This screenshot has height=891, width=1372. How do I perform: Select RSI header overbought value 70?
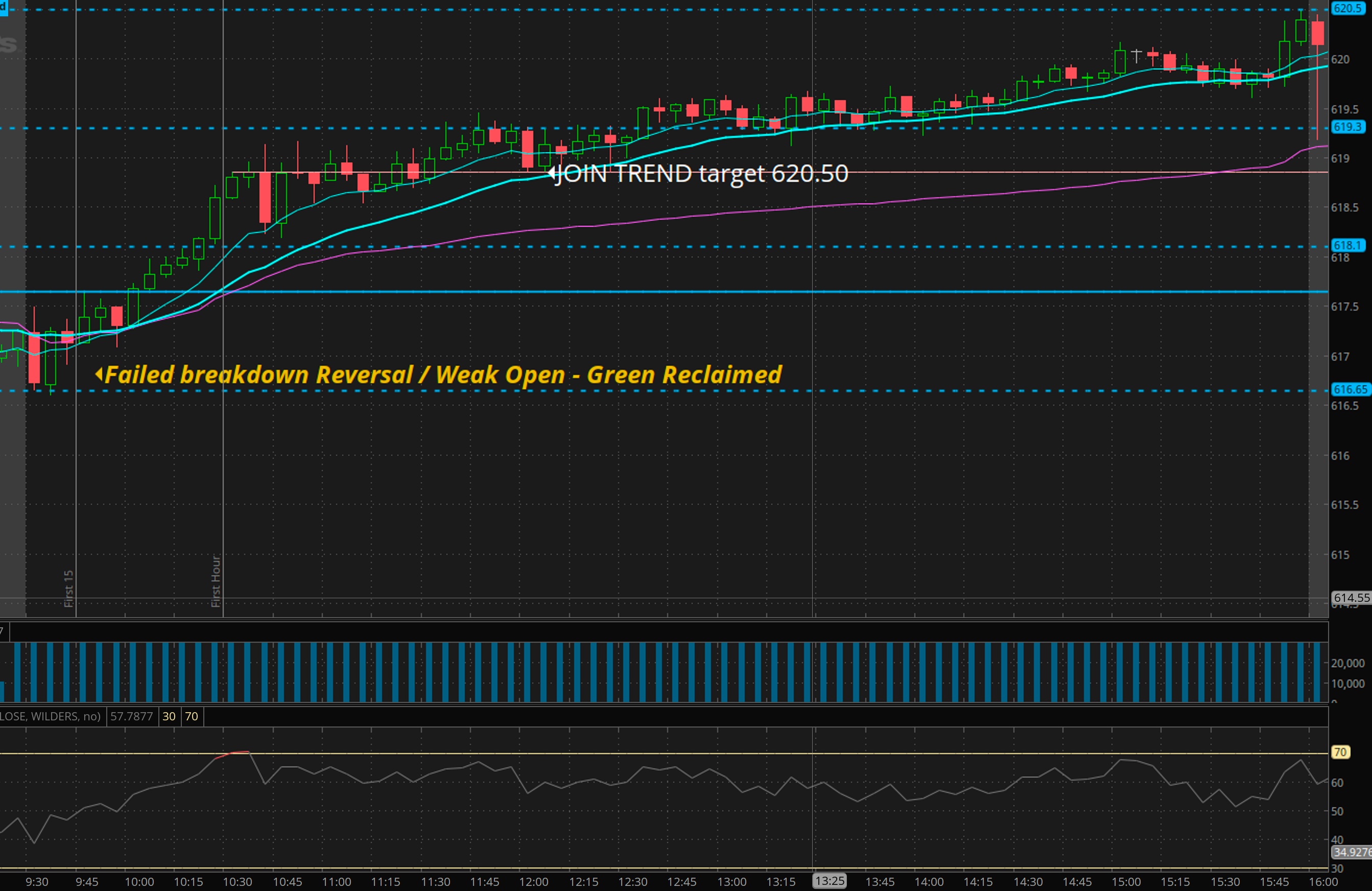click(192, 716)
